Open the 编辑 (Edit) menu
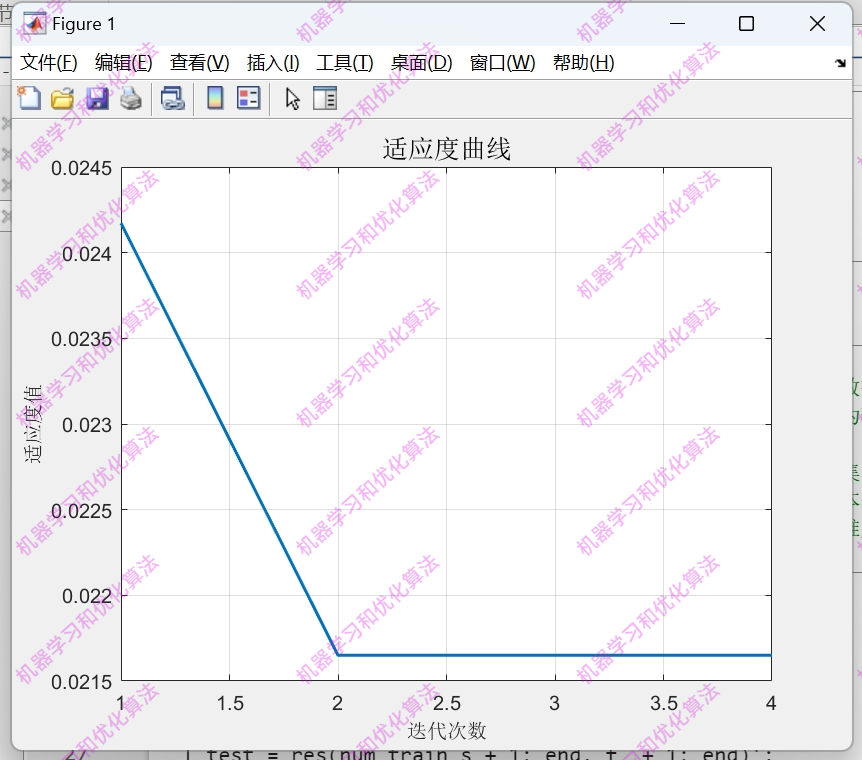 point(123,61)
